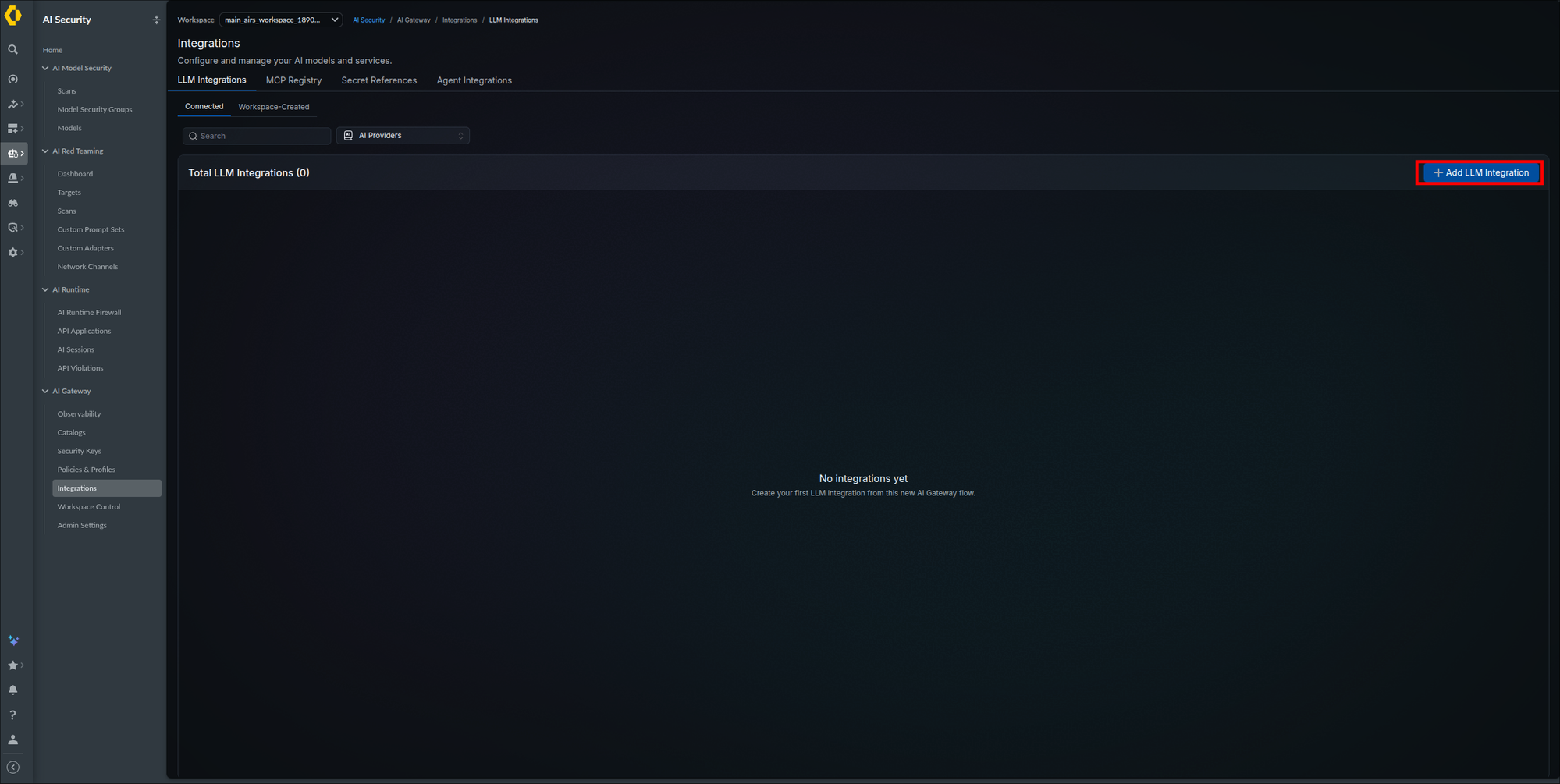1560x784 pixels.
Task: Open Network Channels in sidebar
Action: pyautogui.click(x=88, y=267)
